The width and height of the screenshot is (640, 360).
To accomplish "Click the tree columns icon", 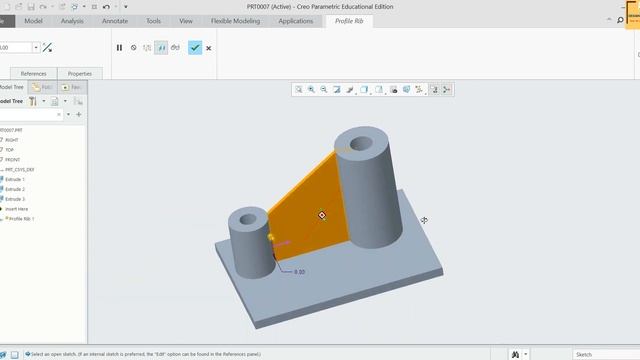I will click(x=78, y=101).
